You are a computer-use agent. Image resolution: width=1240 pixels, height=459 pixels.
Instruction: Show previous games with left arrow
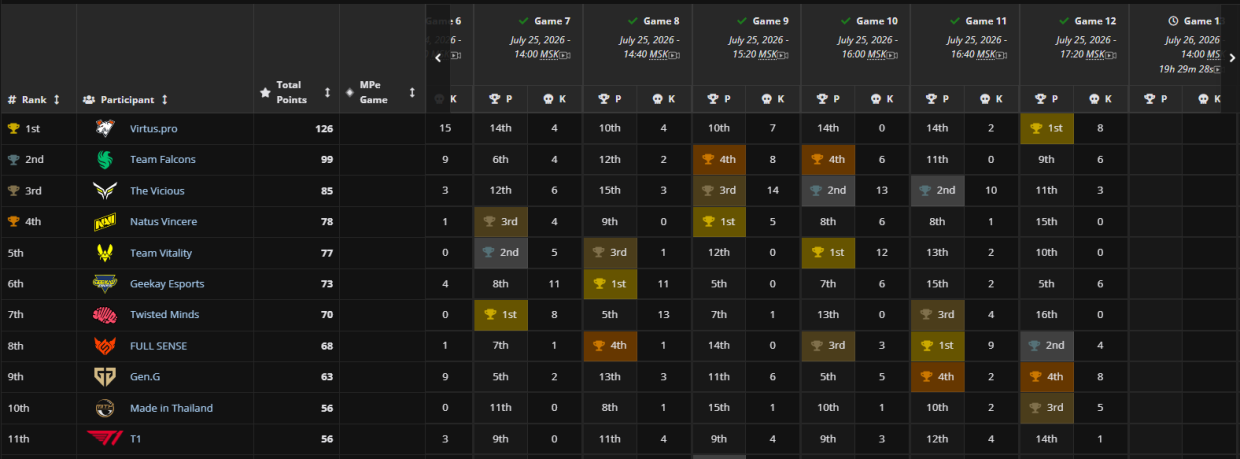[438, 58]
